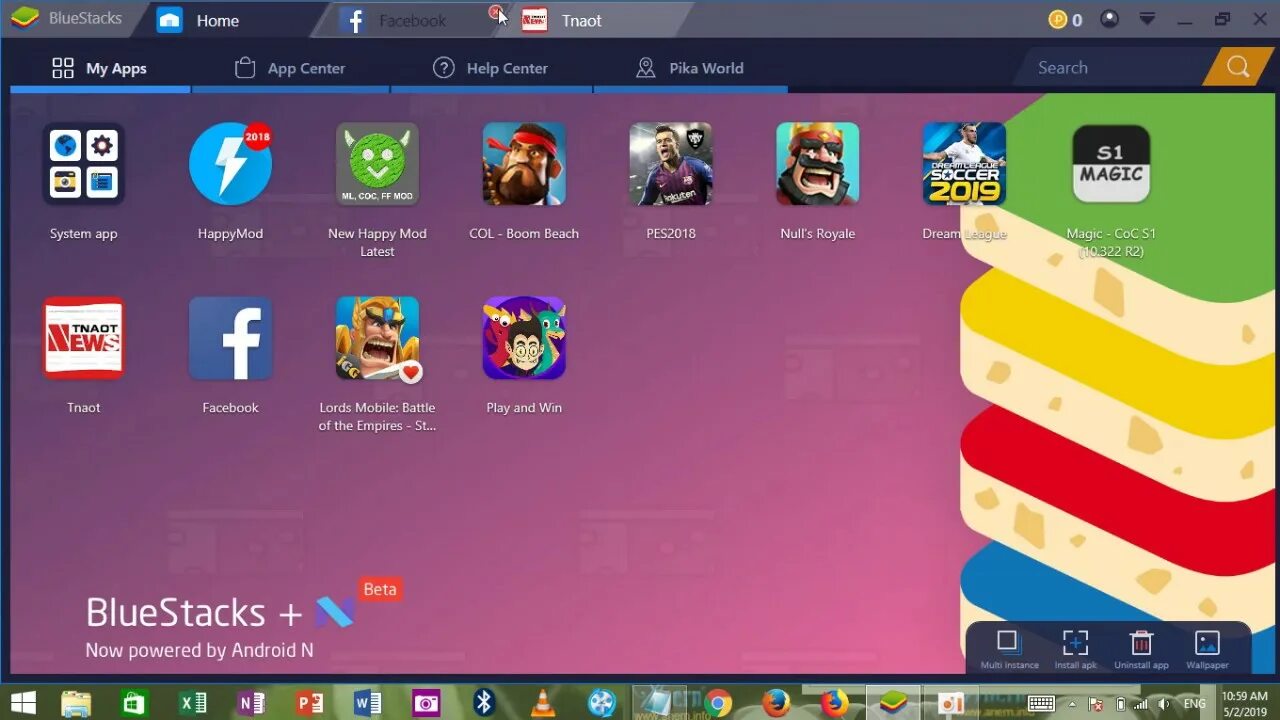Viewport: 1280px width, 720px height.
Task: Open Google Chrome from taskbar
Action: point(718,703)
